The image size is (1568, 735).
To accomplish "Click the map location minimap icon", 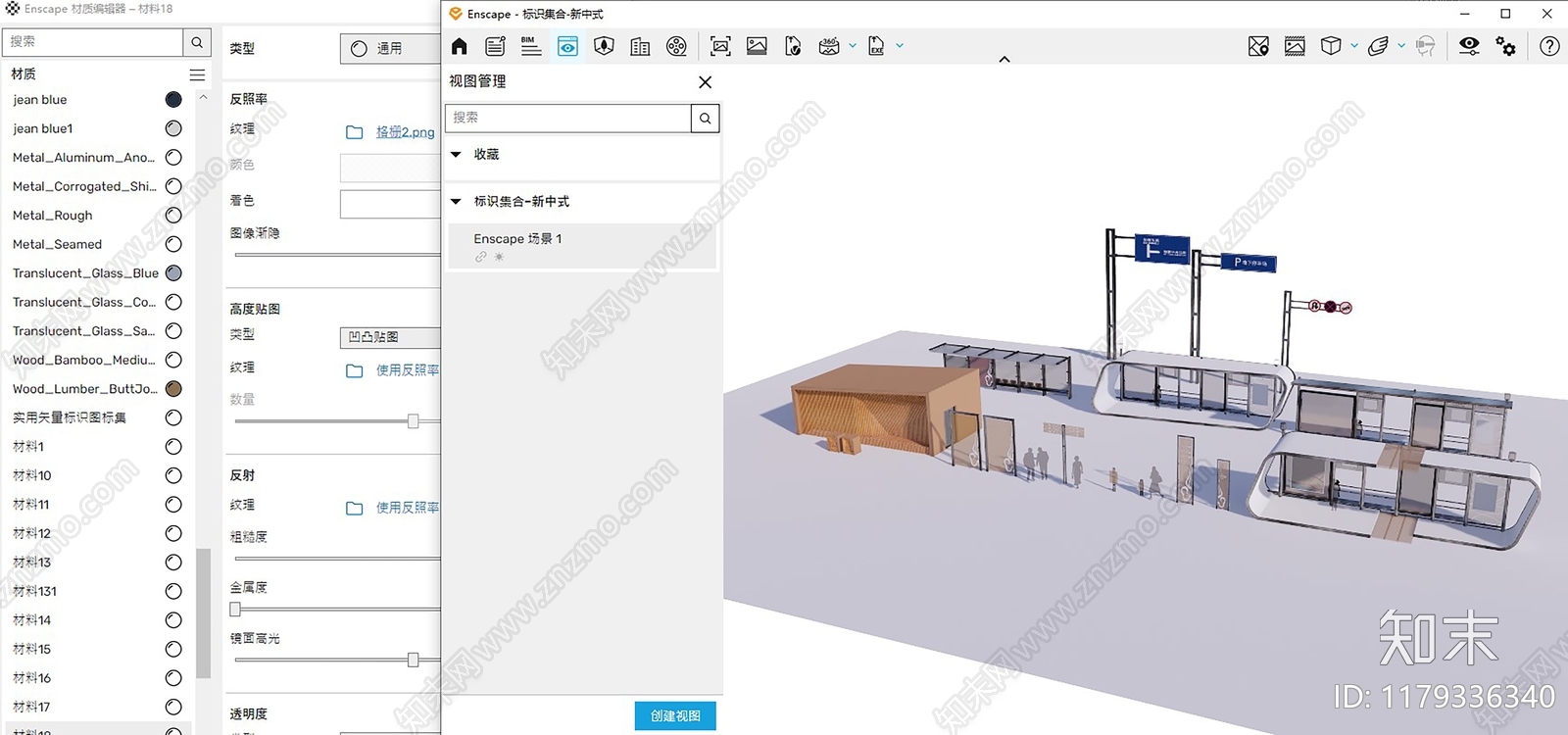I will (x=1258, y=46).
